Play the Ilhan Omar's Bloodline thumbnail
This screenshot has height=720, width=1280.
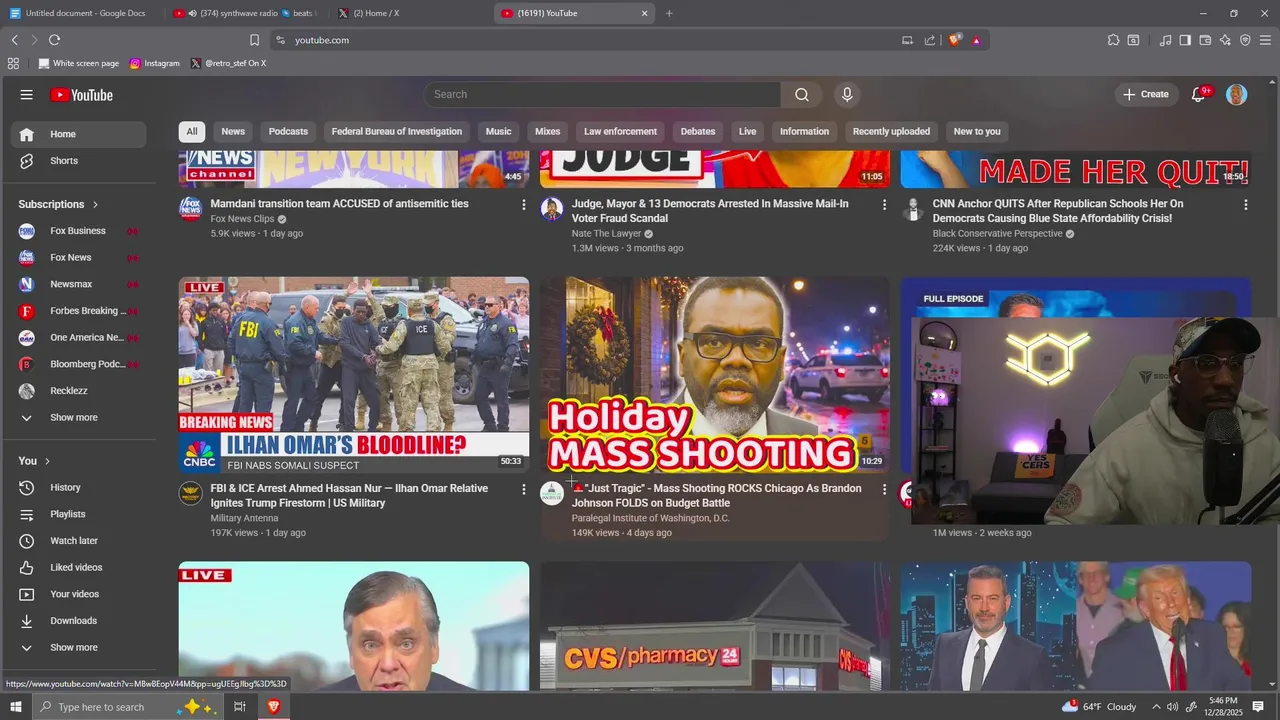point(354,375)
